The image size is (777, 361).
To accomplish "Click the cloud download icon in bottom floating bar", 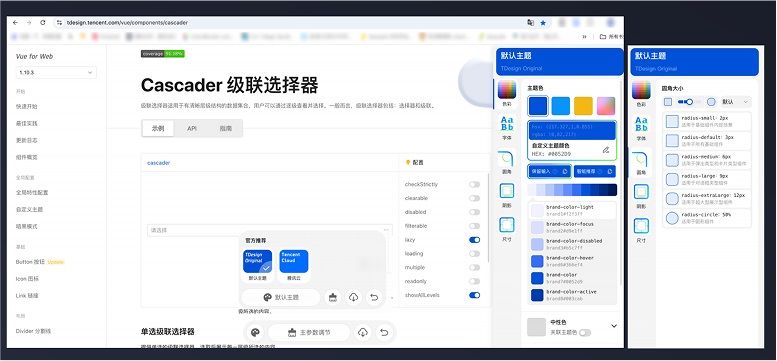I will 363,332.
